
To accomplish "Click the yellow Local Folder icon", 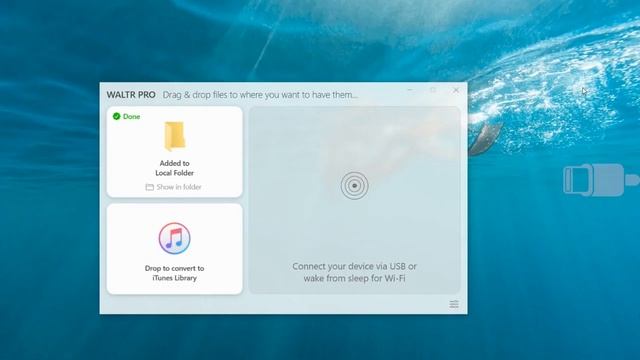I will pyautogui.click(x=175, y=136).
